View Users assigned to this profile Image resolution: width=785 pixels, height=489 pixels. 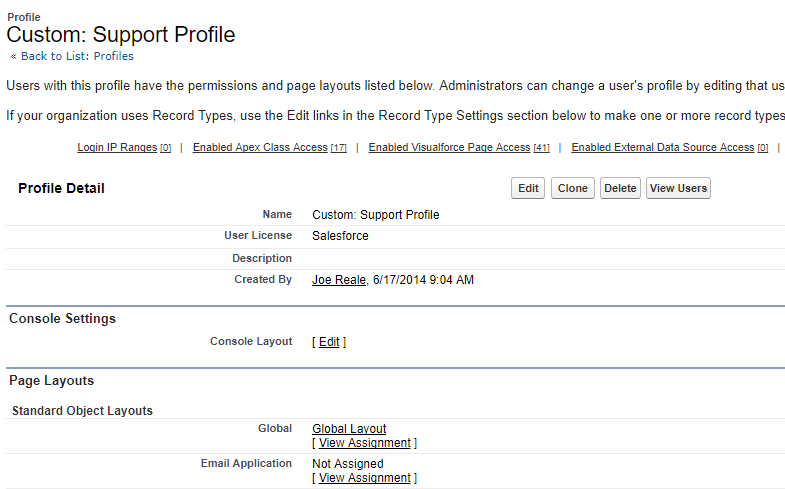point(678,188)
